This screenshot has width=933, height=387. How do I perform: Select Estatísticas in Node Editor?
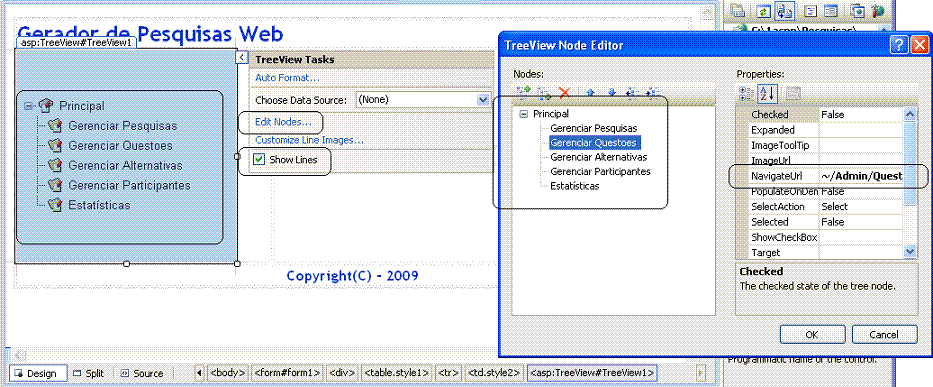coord(574,186)
